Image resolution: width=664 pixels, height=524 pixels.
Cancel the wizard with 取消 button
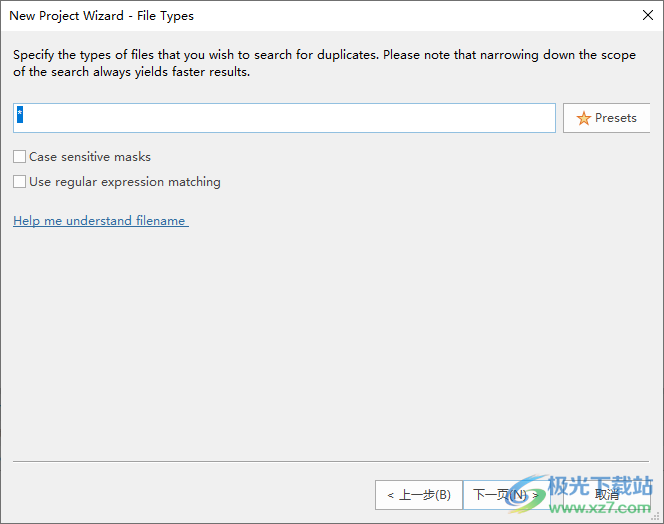tap(606, 495)
